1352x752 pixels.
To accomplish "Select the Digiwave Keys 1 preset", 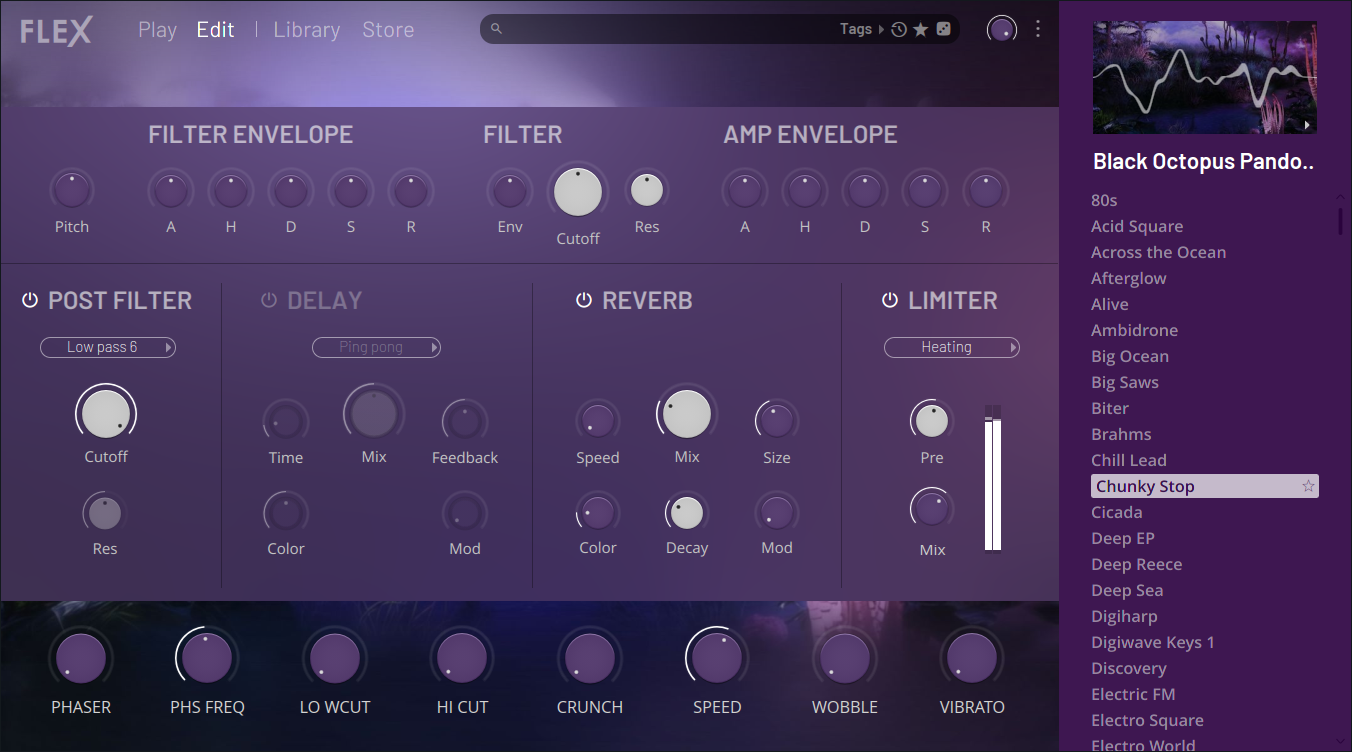I will 1153,643.
